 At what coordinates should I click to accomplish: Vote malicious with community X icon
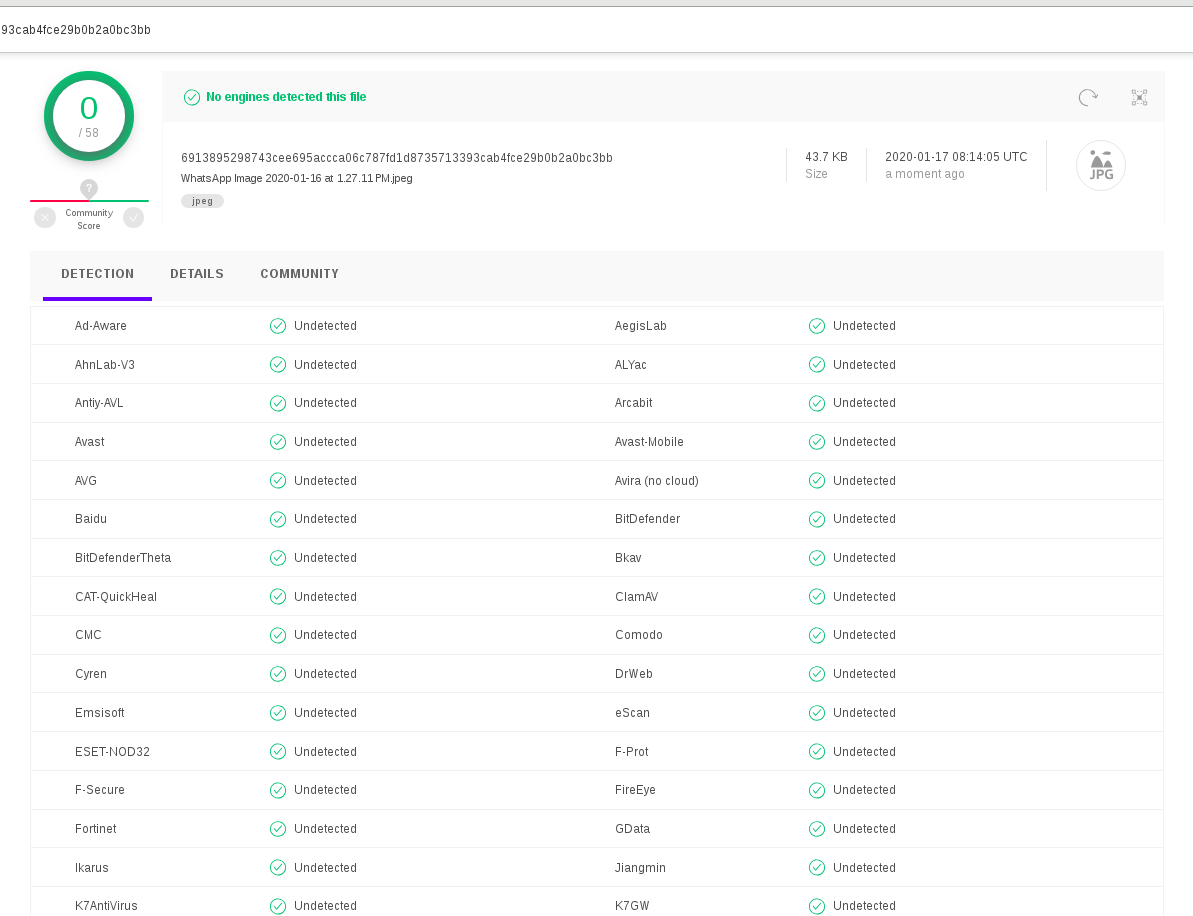click(45, 218)
